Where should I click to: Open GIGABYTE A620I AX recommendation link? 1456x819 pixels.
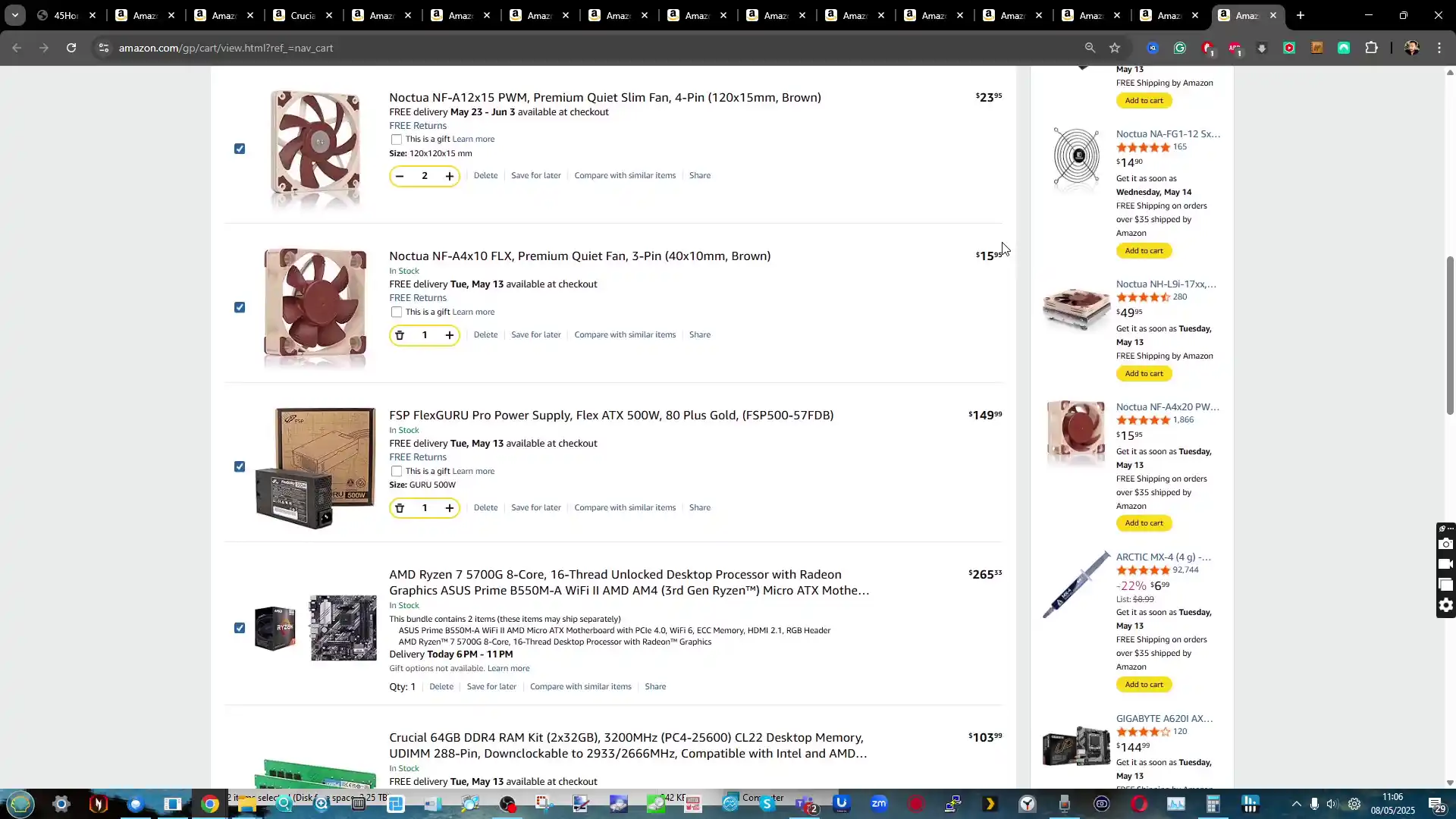(1164, 718)
